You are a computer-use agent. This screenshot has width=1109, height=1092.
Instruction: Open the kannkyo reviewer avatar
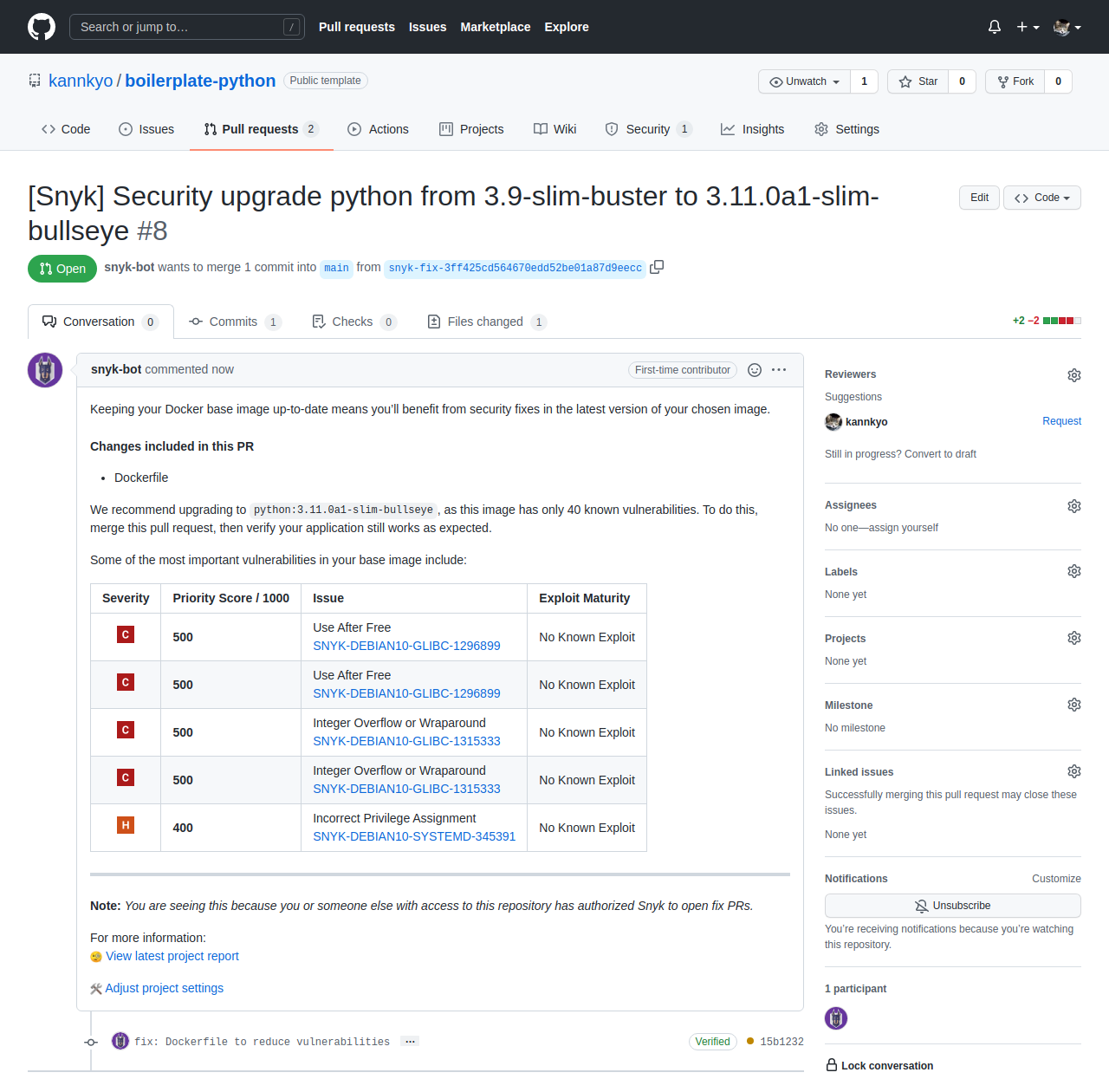[833, 422]
